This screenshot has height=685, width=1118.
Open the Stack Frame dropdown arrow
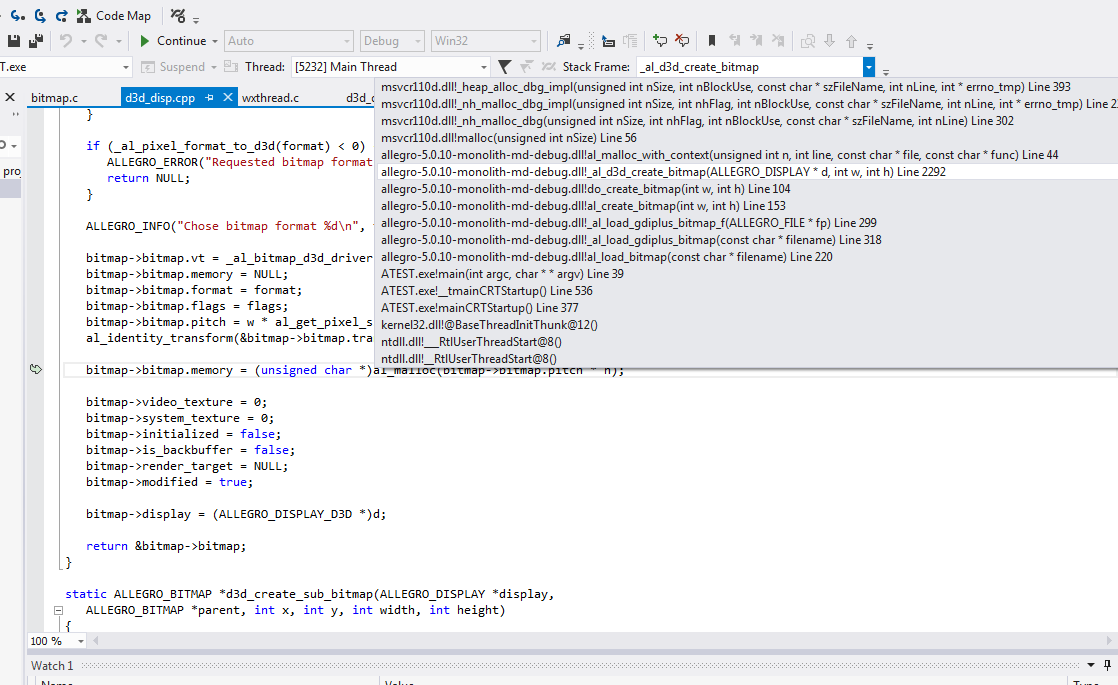[x=869, y=67]
